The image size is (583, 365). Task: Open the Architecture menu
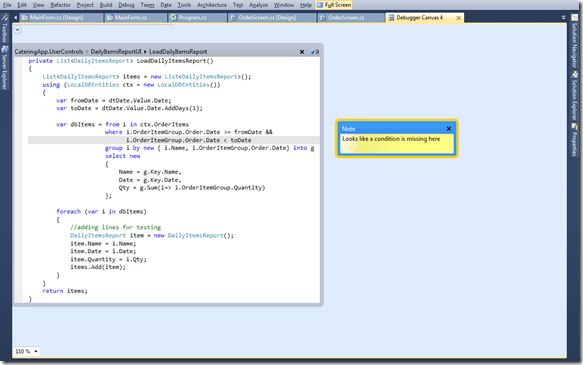pos(212,5)
